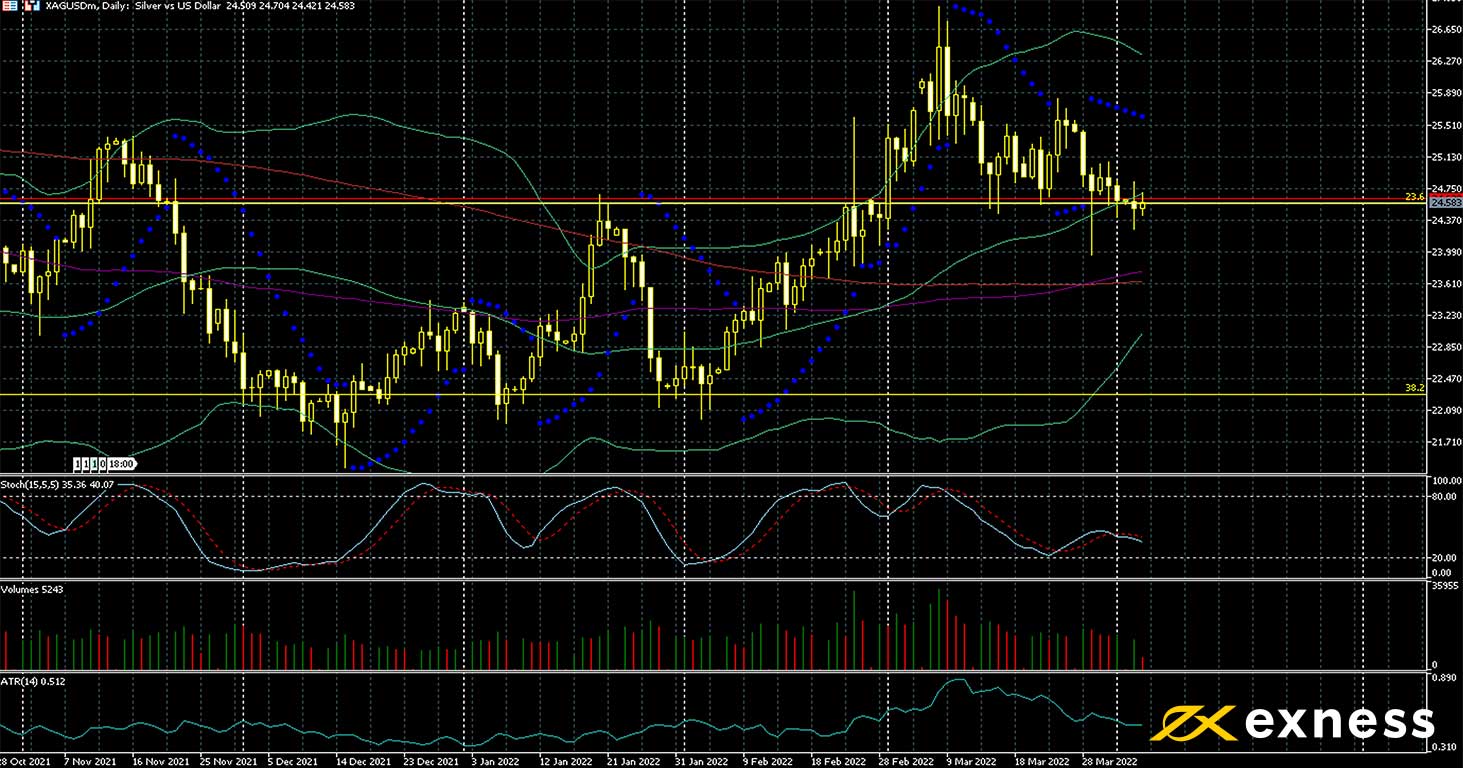The height and width of the screenshot is (768, 1463).
Task: Click the 28 Mar 2022 date label
Action: pos(1111,761)
